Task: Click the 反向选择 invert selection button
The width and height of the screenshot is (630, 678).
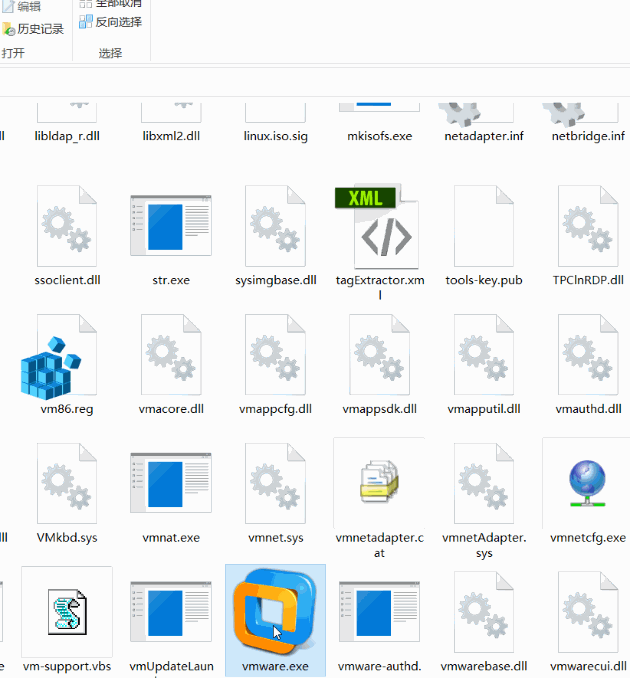Action: 111,22
